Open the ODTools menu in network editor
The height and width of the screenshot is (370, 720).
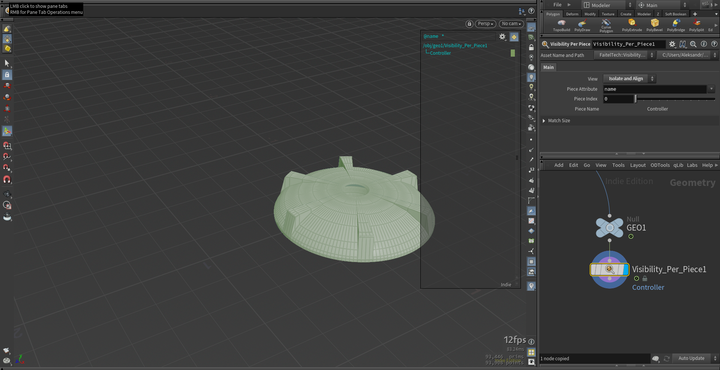click(x=660, y=165)
